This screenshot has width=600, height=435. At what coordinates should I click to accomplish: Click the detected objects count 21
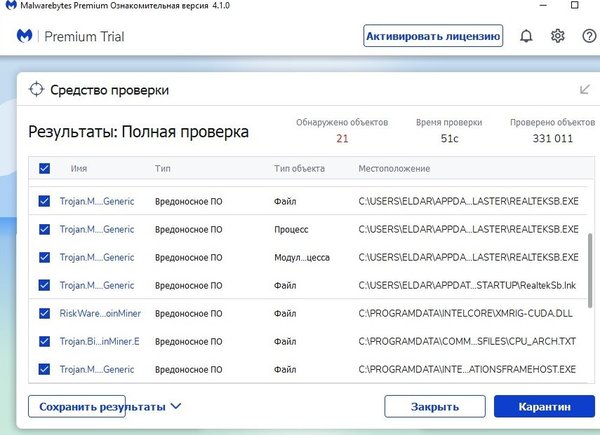342,138
